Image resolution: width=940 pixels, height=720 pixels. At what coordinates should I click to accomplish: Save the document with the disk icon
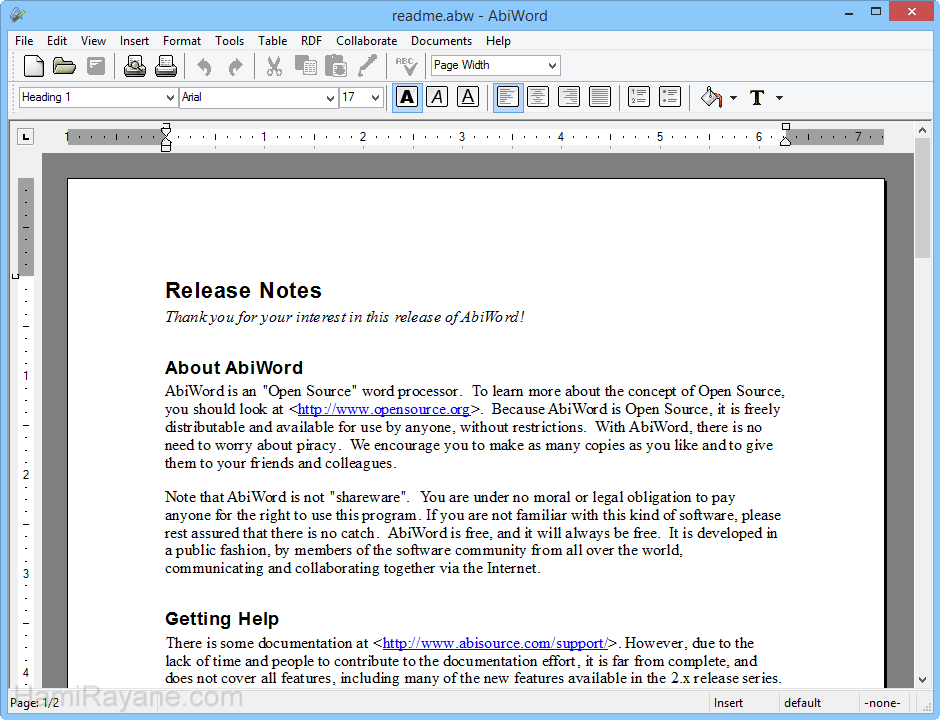point(96,65)
